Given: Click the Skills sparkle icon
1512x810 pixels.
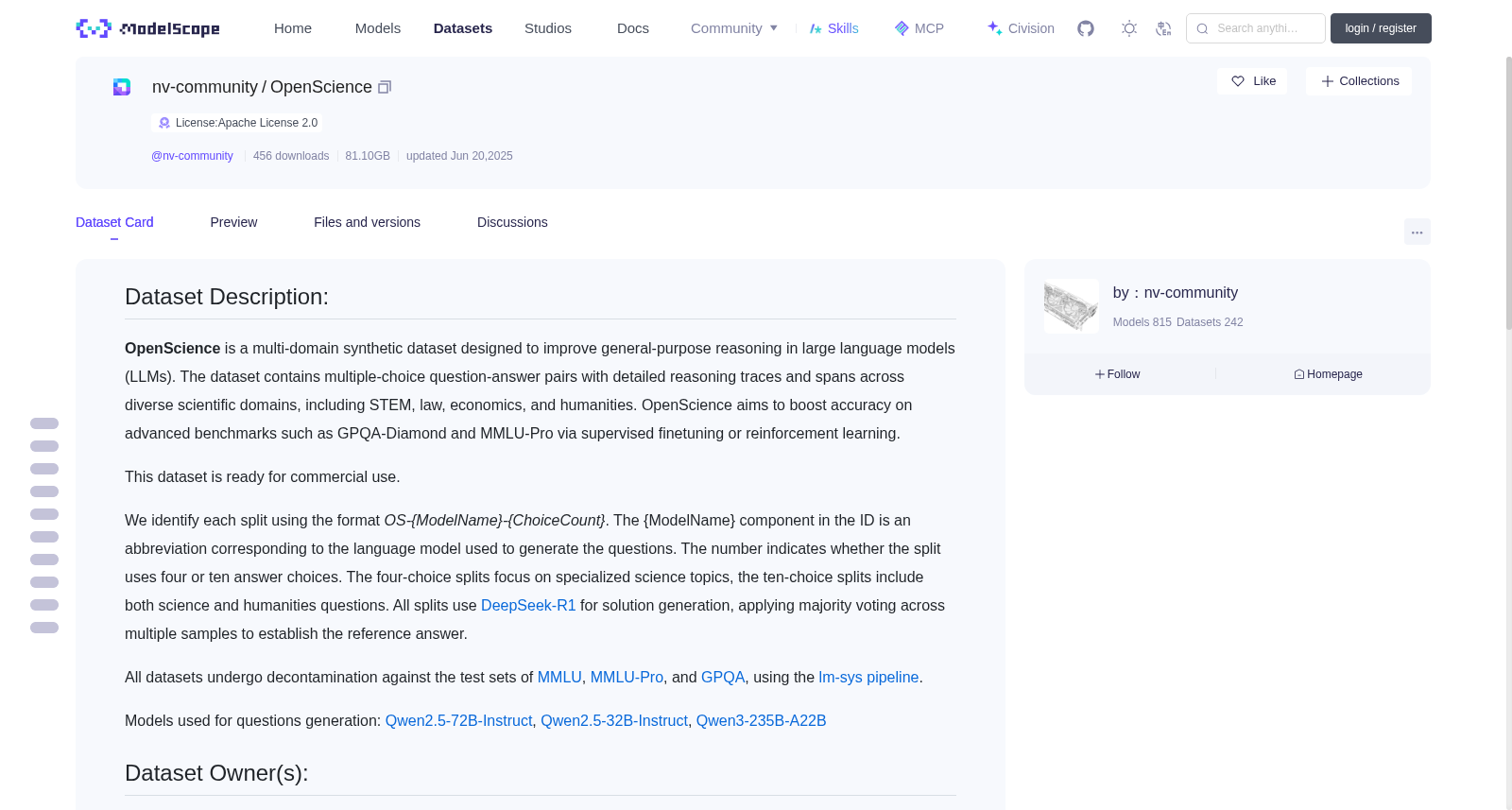Looking at the screenshot, I should [x=816, y=28].
